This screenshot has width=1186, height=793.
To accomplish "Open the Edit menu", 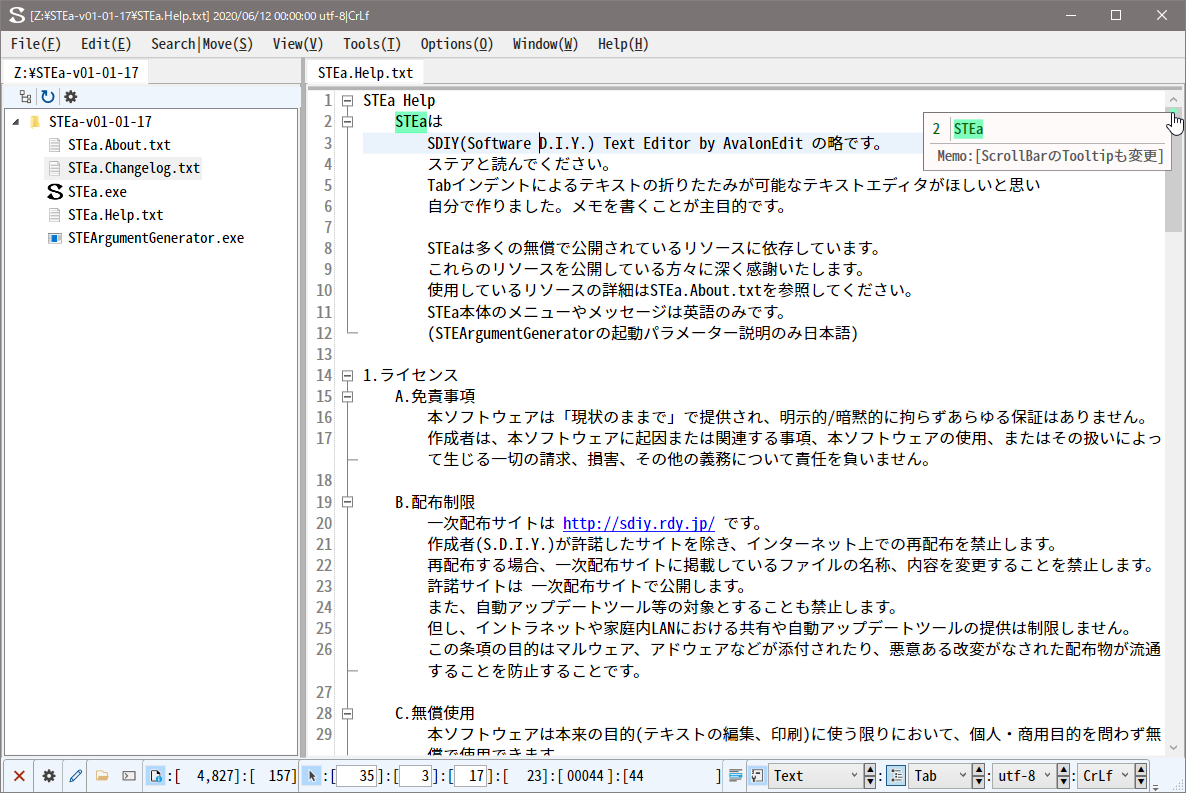I will point(106,44).
